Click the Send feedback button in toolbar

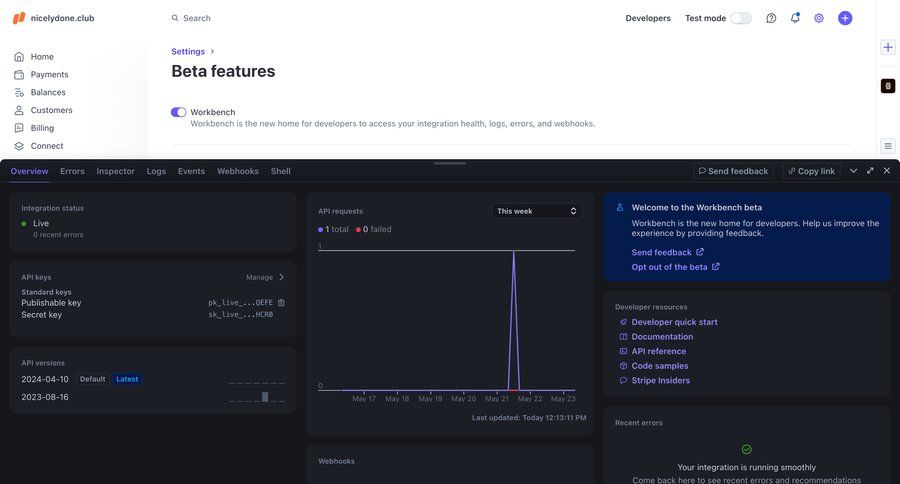(733, 171)
